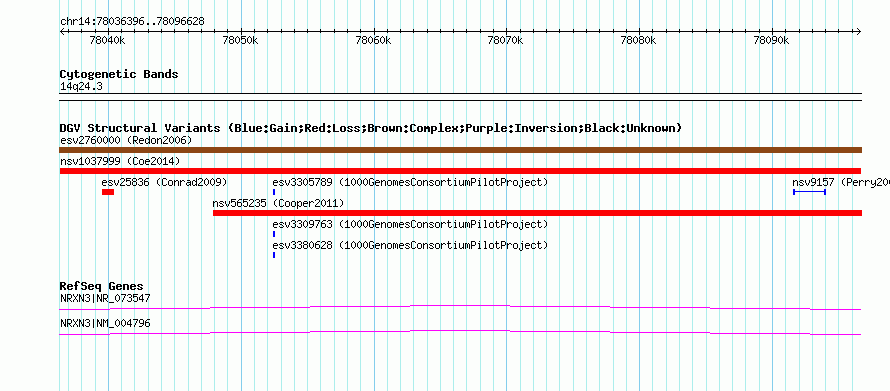Viewport: 890px width, 391px height.
Task: Select the red nsv1037999 loss variant bar
Action: tap(460, 171)
